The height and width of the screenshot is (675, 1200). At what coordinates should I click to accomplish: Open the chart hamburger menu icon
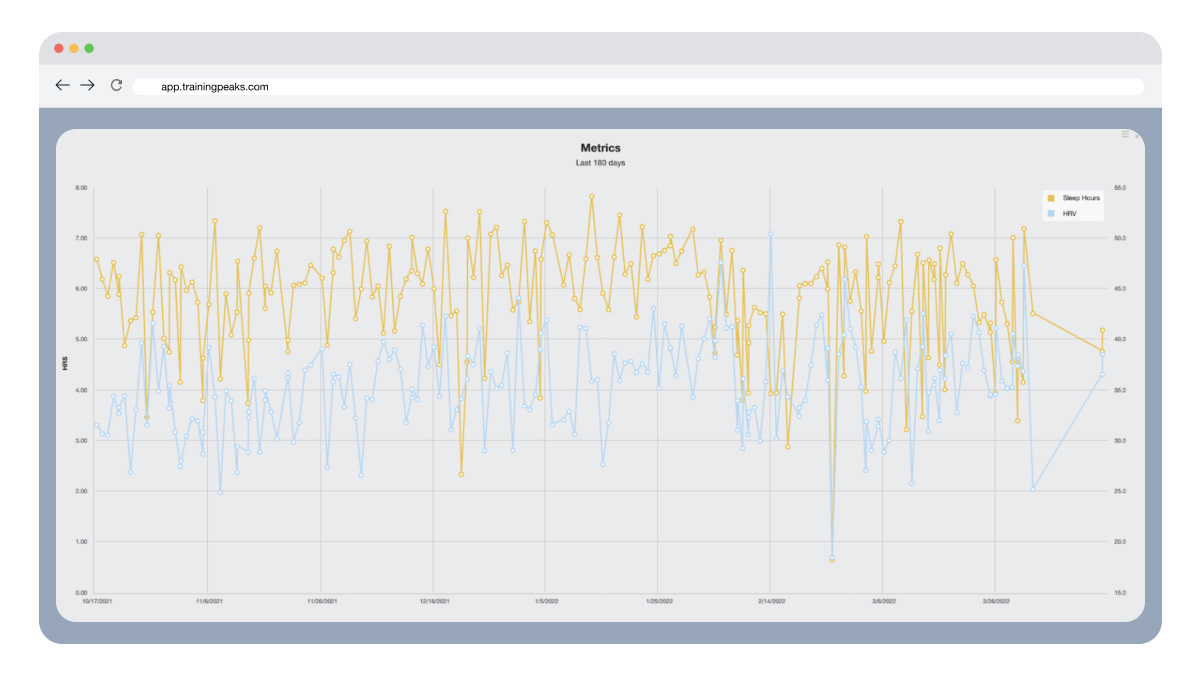[1125, 134]
